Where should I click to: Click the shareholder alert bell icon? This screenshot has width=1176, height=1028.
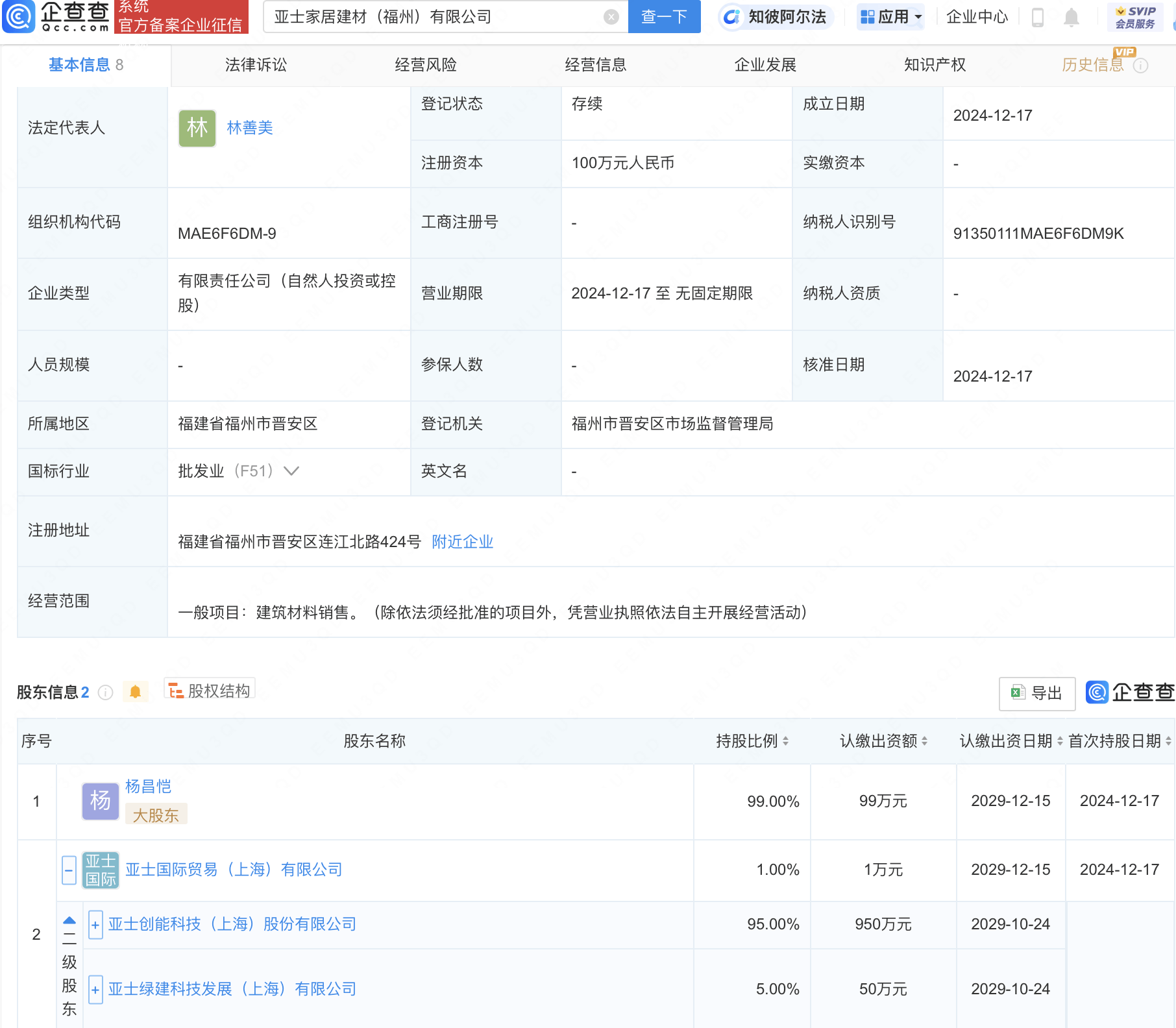point(135,692)
